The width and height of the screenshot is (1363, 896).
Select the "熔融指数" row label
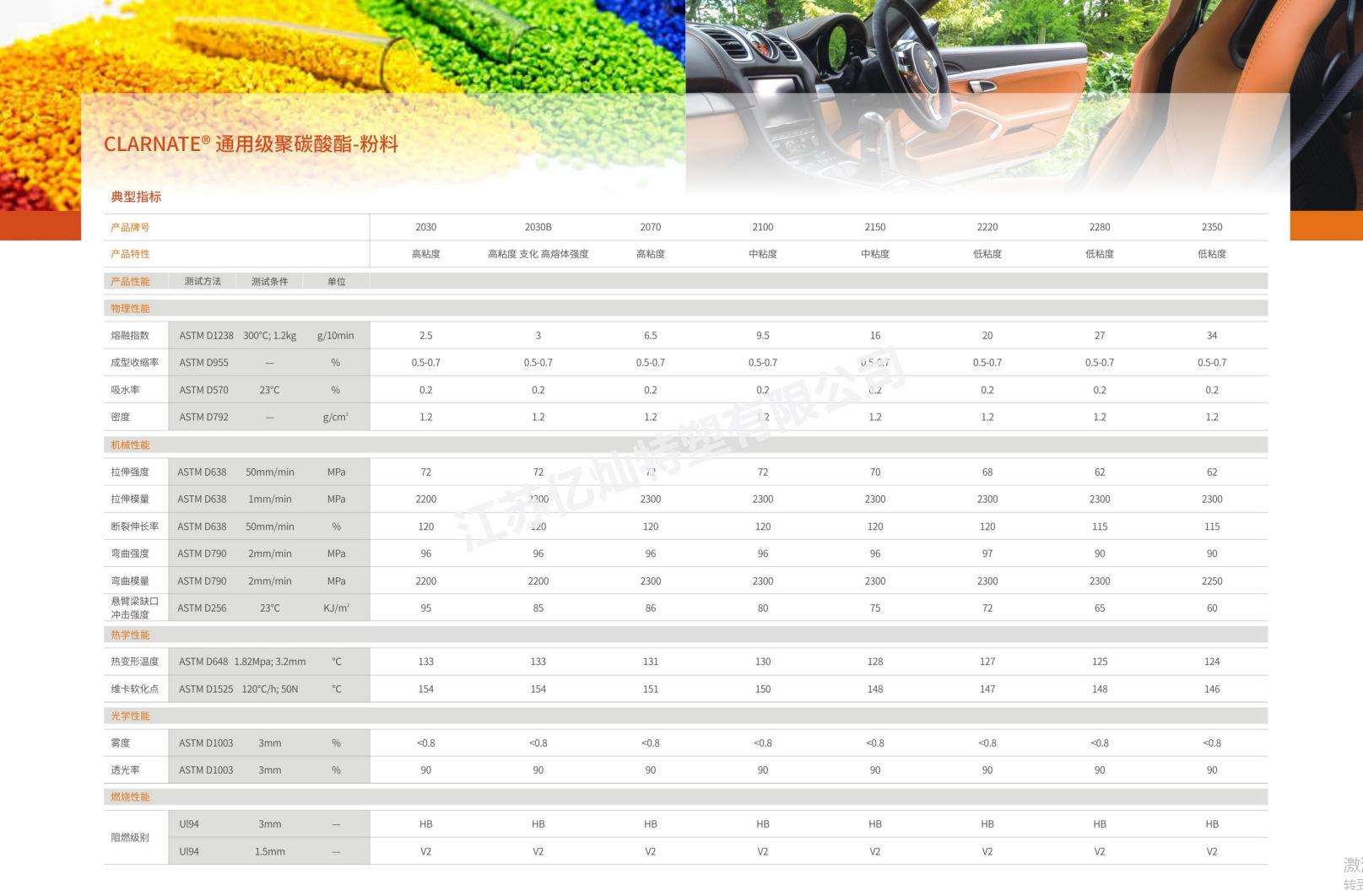pyautogui.click(x=130, y=336)
